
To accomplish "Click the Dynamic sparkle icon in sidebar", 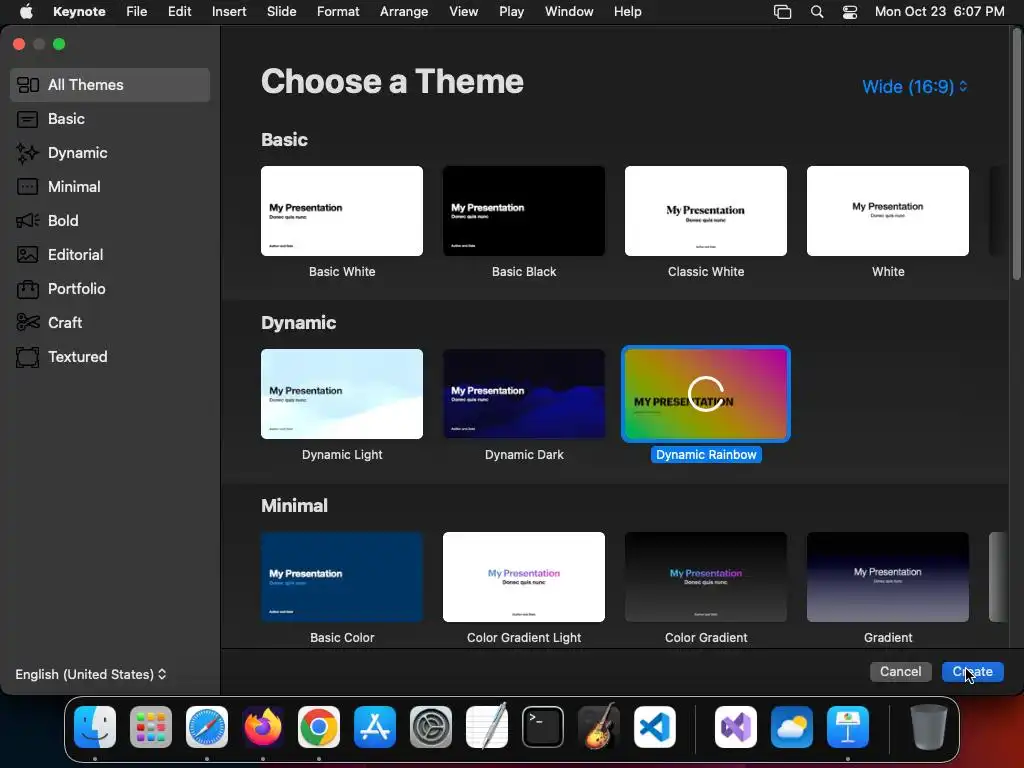I will 27,153.
